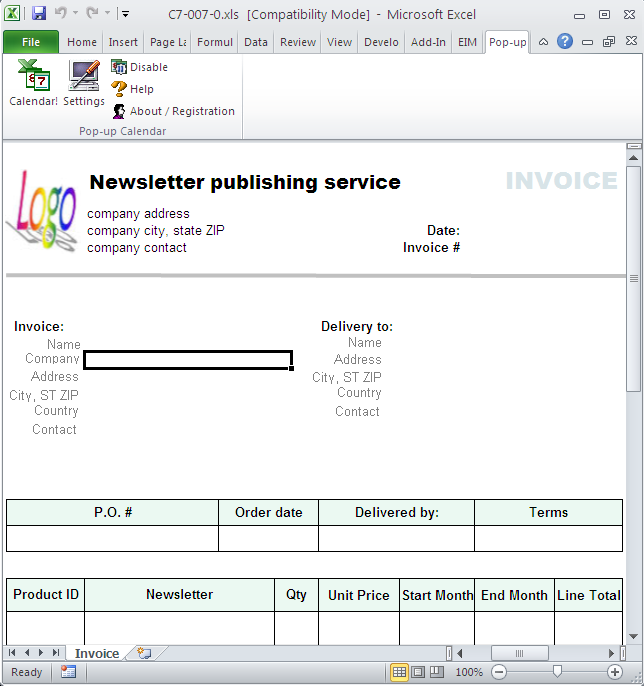Select the 'company contact' cell
The width and height of the screenshot is (644, 686).
point(136,248)
